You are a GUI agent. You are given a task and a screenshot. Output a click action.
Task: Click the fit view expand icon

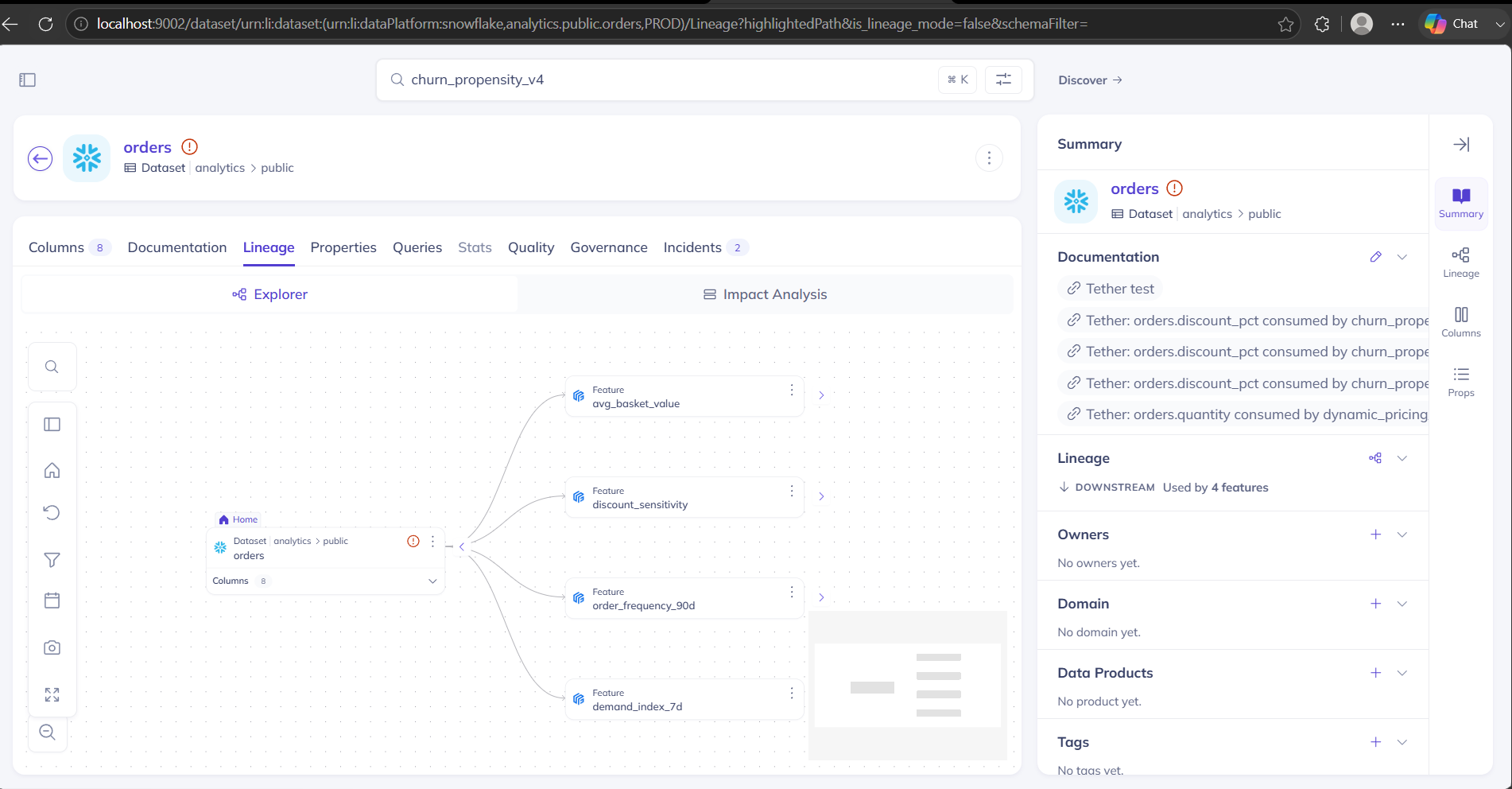tap(52, 694)
